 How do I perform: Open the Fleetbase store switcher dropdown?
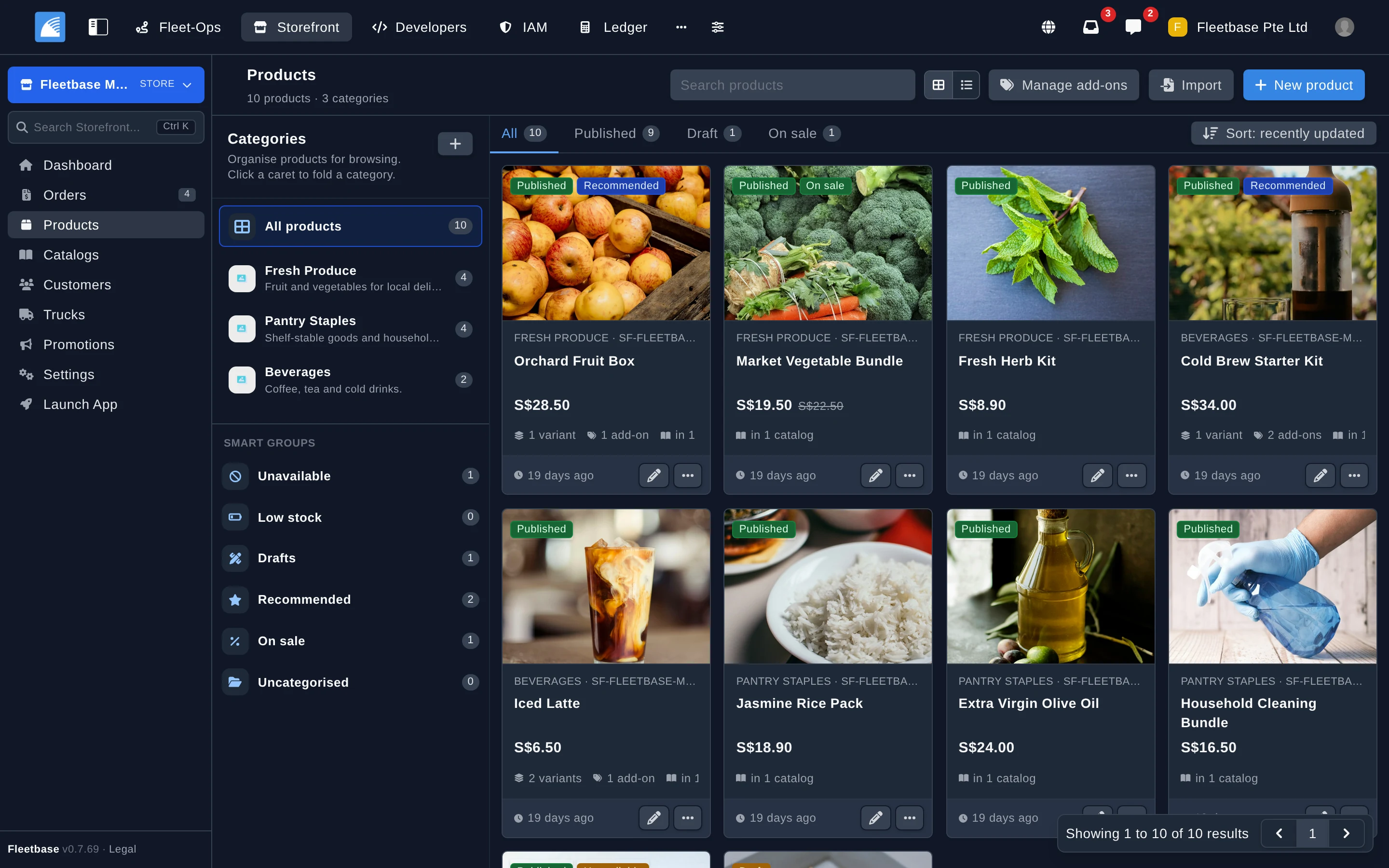106,84
